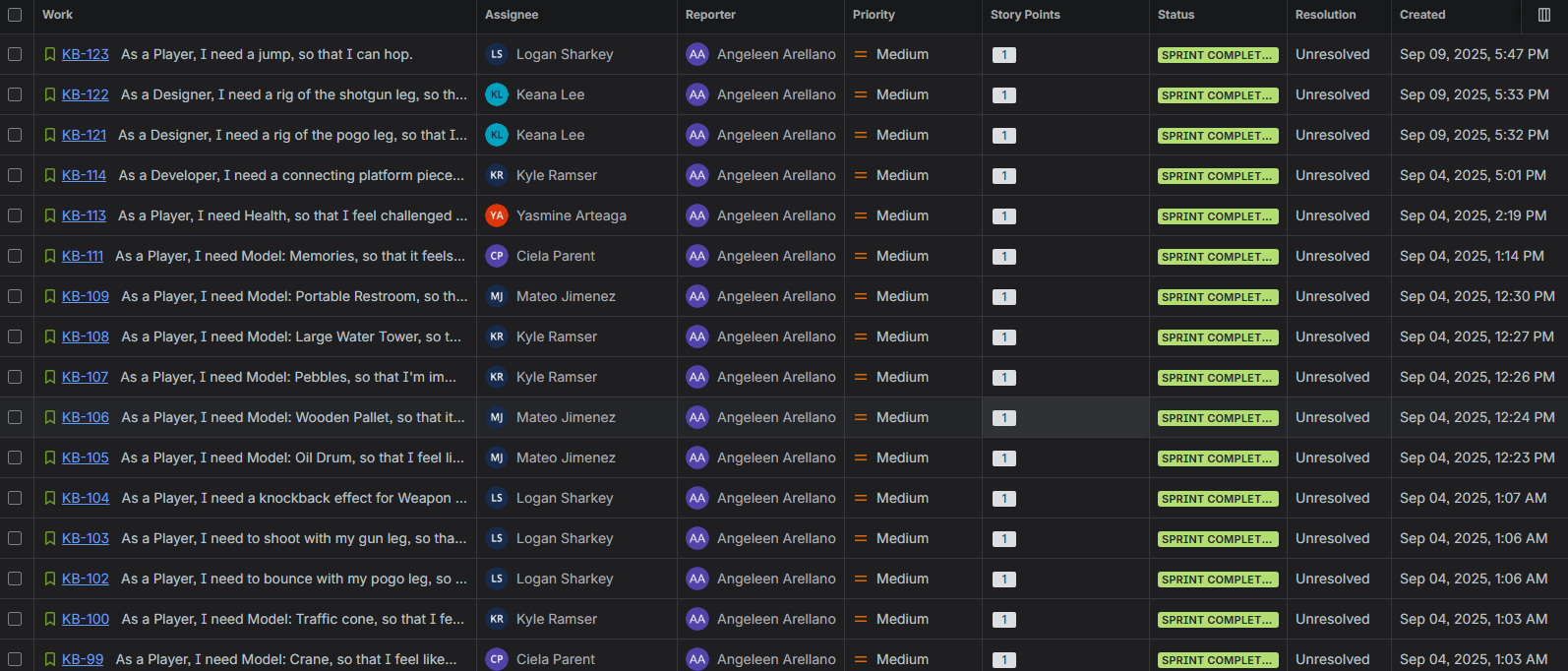
Task: Sort by the Reporter column header
Action: pos(710,15)
